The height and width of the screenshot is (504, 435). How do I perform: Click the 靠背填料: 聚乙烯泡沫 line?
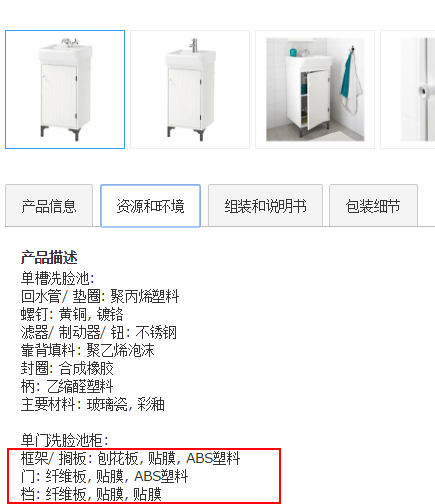pyautogui.click(x=88, y=351)
